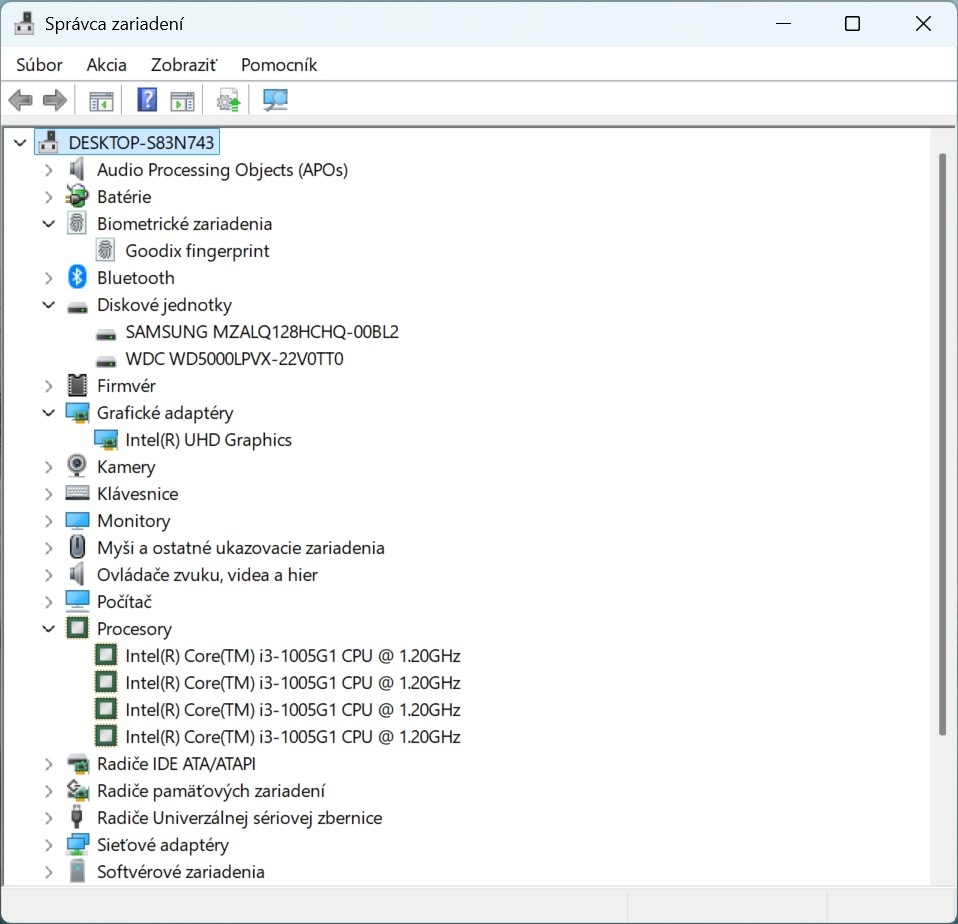Expand the Batérie category
The image size is (958, 924).
click(x=49, y=196)
